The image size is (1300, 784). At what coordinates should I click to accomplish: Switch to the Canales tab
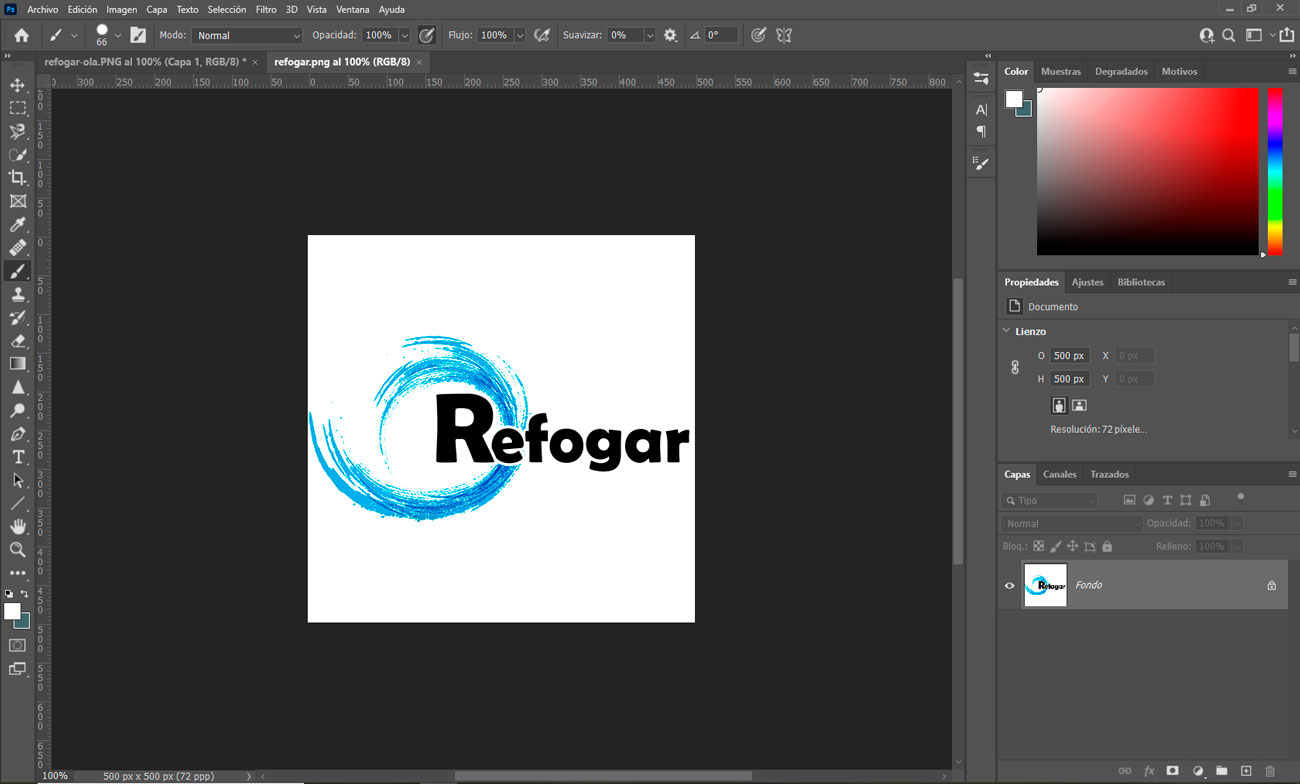[x=1059, y=474]
